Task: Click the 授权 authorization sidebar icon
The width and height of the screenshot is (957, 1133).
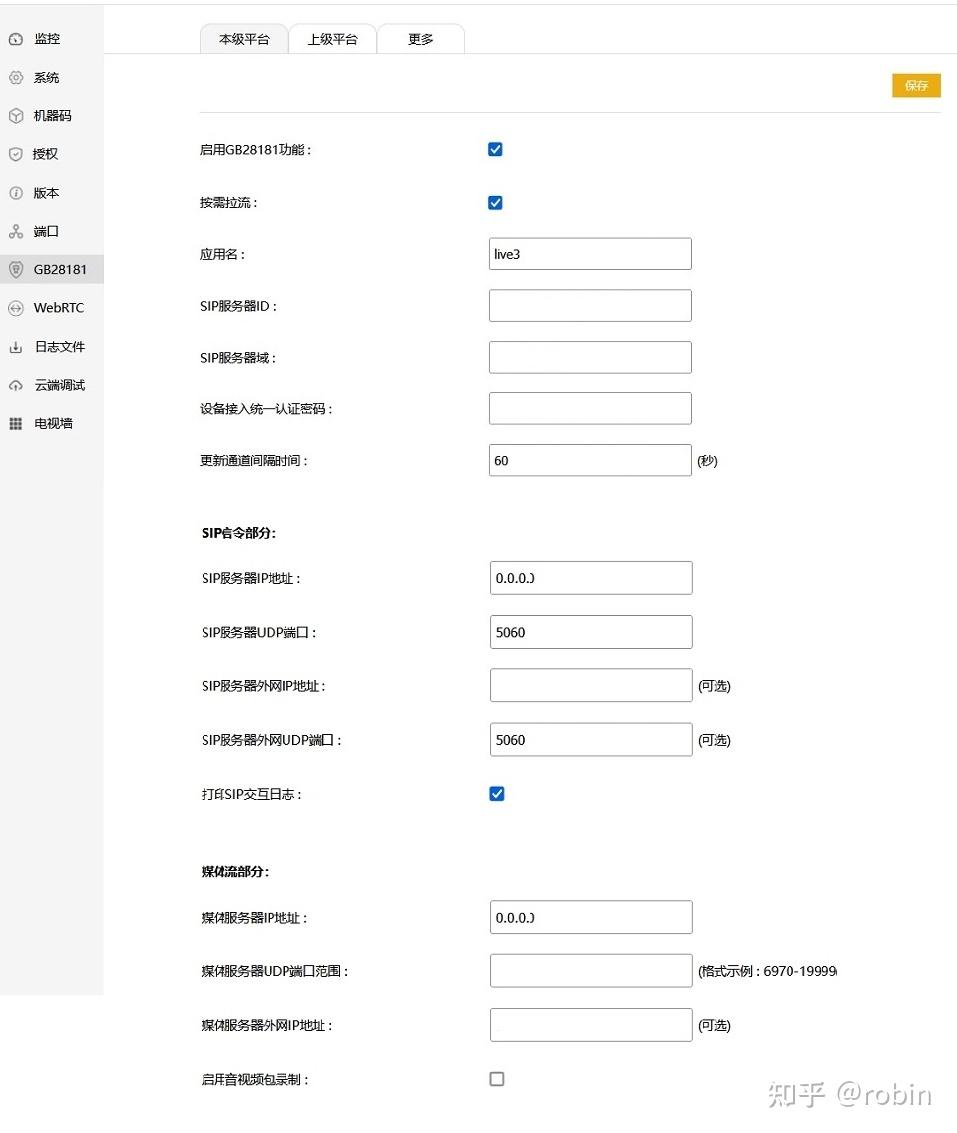Action: pos(44,154)
